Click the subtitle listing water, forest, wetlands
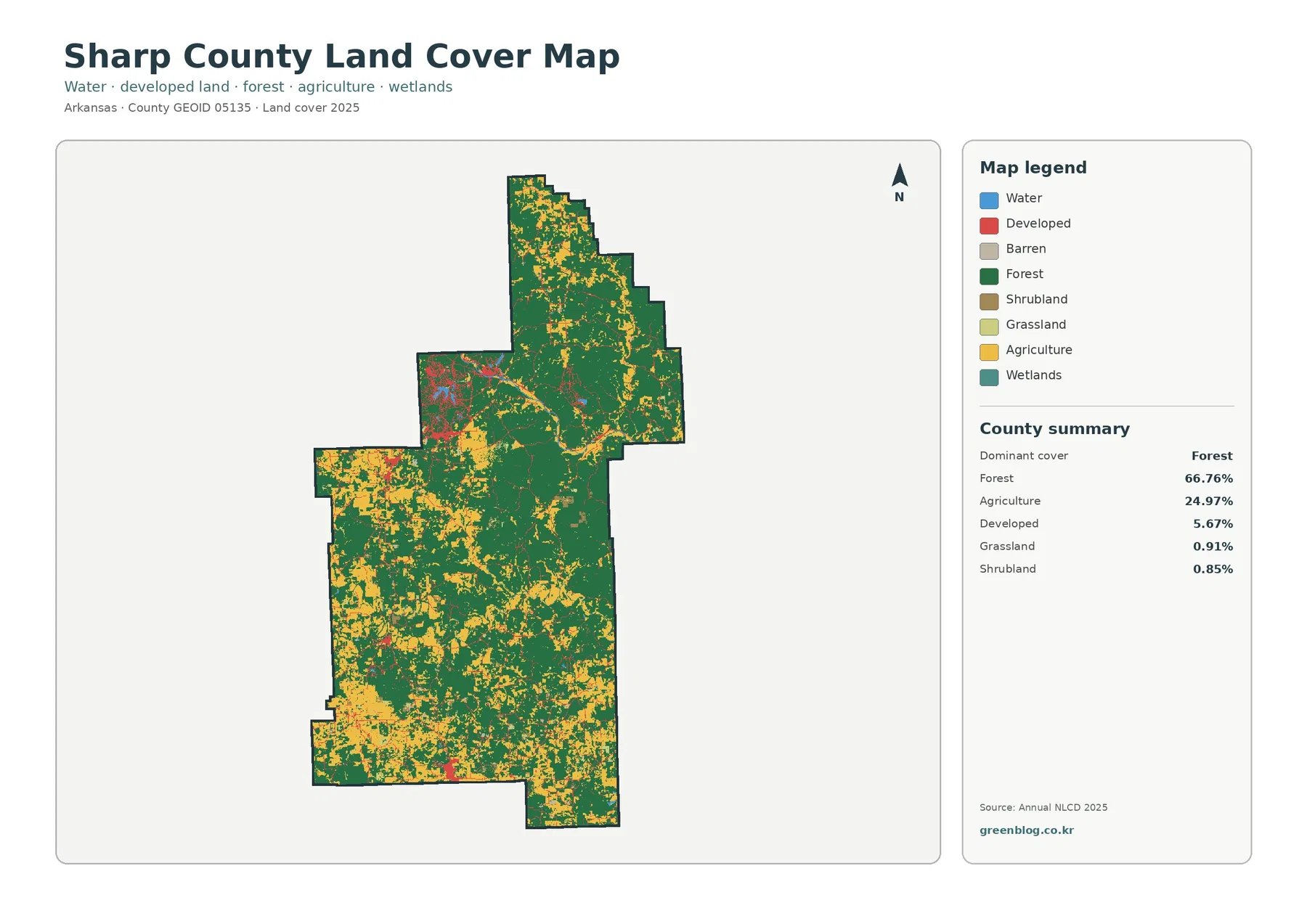1307x924 pixels. 258,86
